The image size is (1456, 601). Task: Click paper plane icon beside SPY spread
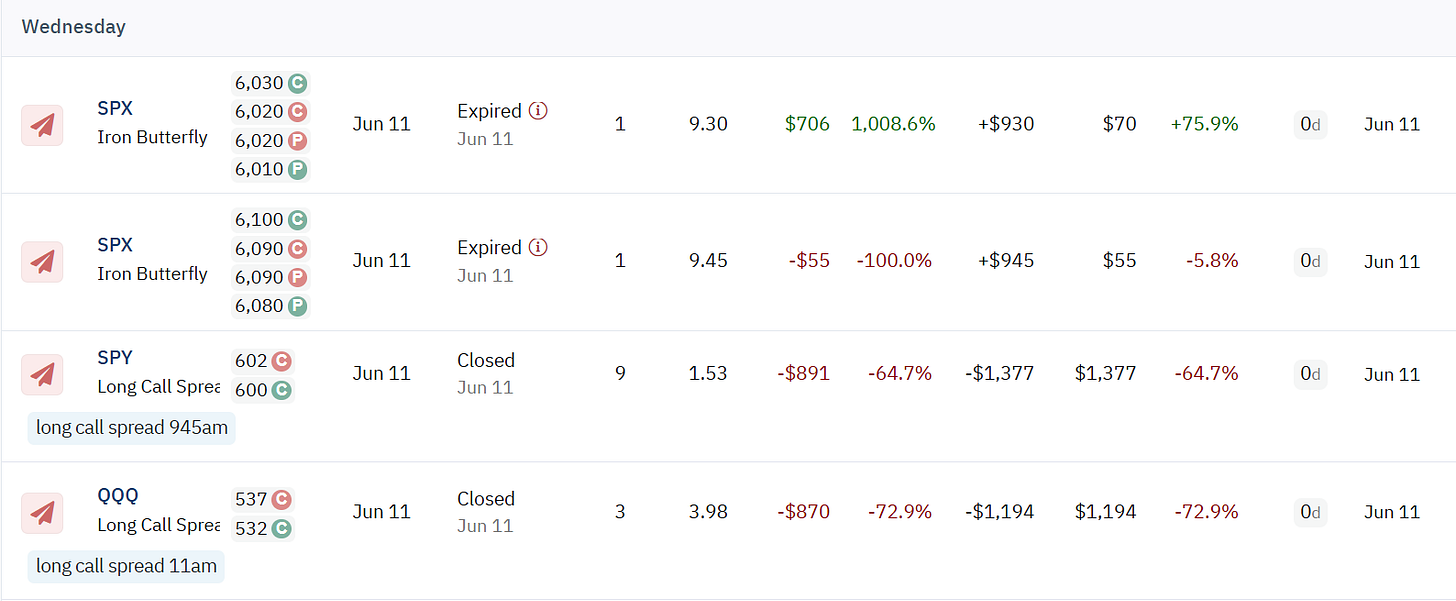(x=42, y=374)
